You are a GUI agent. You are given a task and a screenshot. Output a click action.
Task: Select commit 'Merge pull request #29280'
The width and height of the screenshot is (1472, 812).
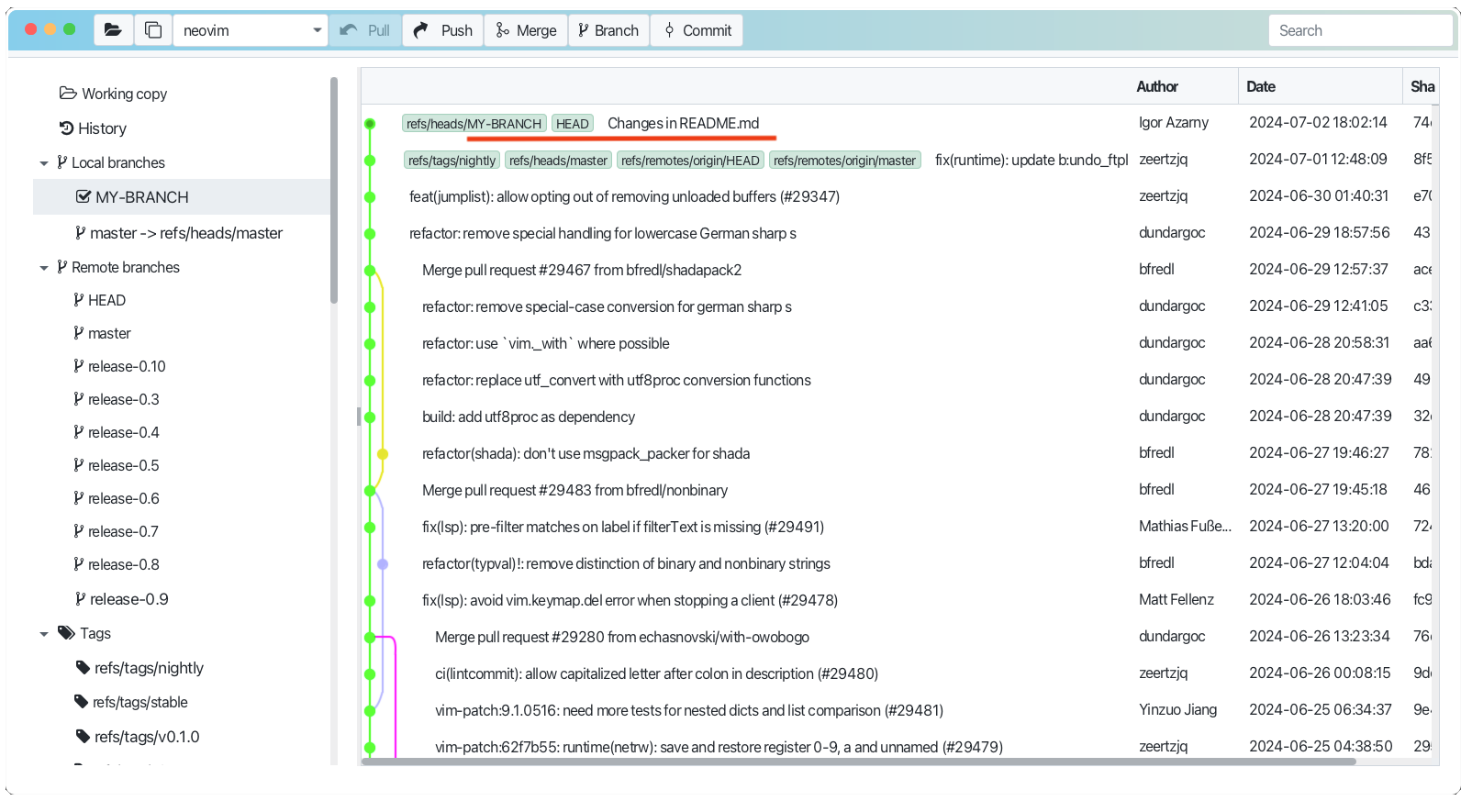click(622, 637)
